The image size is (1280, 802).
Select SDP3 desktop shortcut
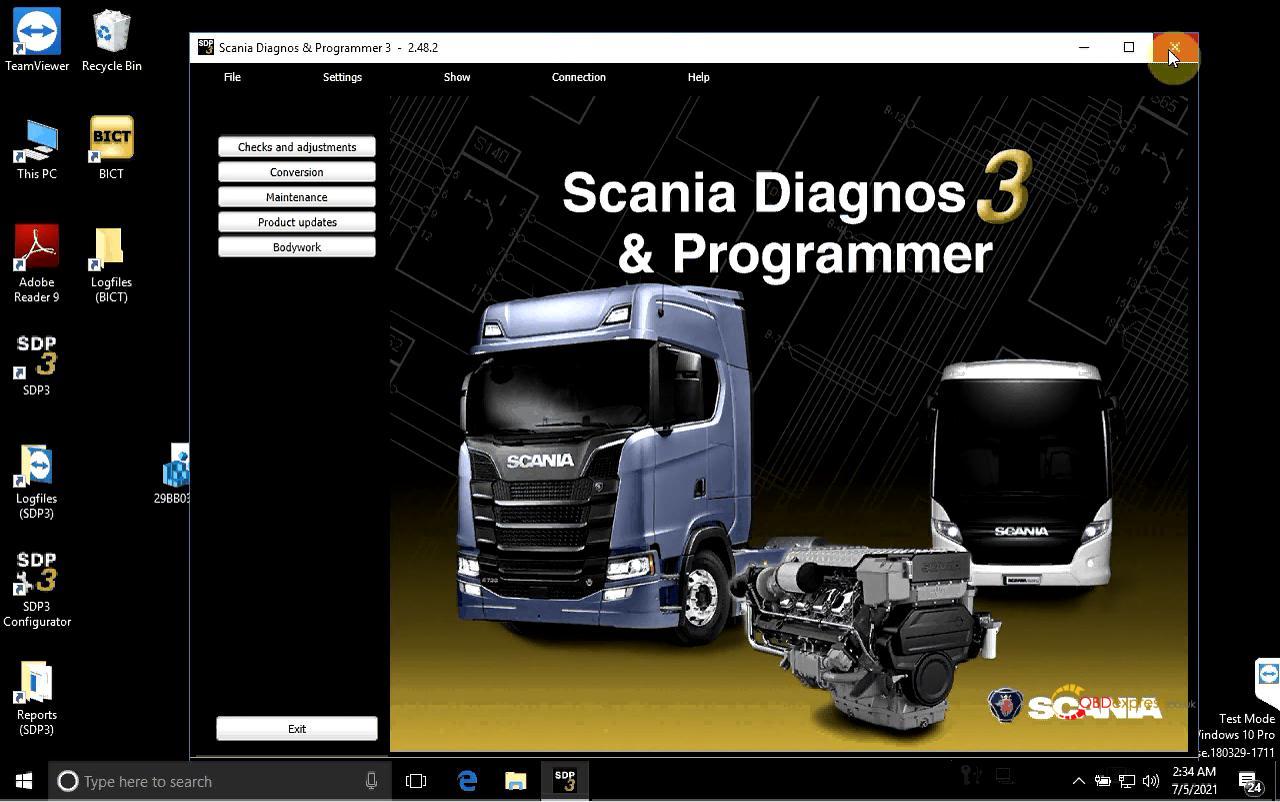37,365
